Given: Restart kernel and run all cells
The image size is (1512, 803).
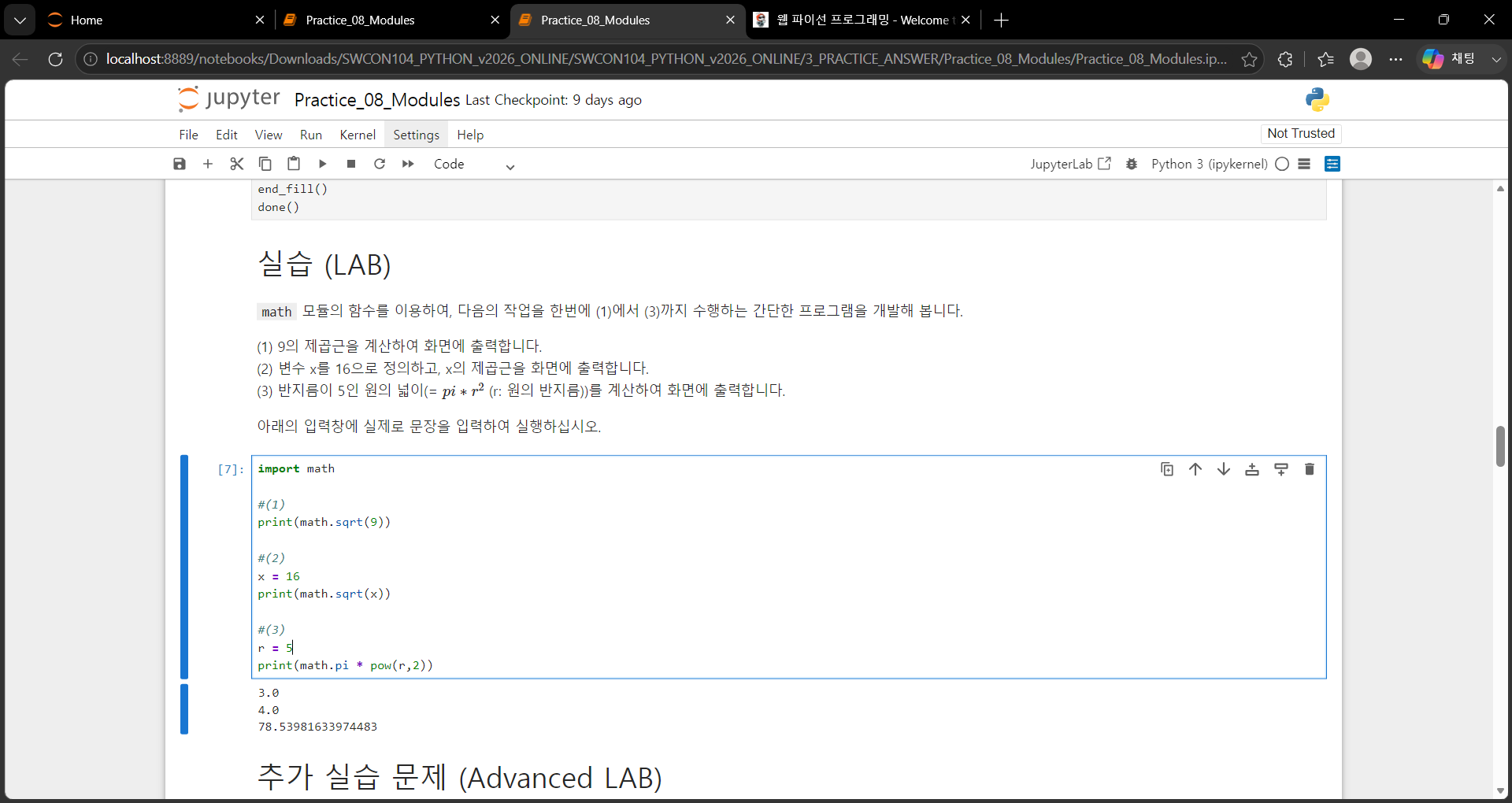Looking at the screenshot, I should [408, 164].
